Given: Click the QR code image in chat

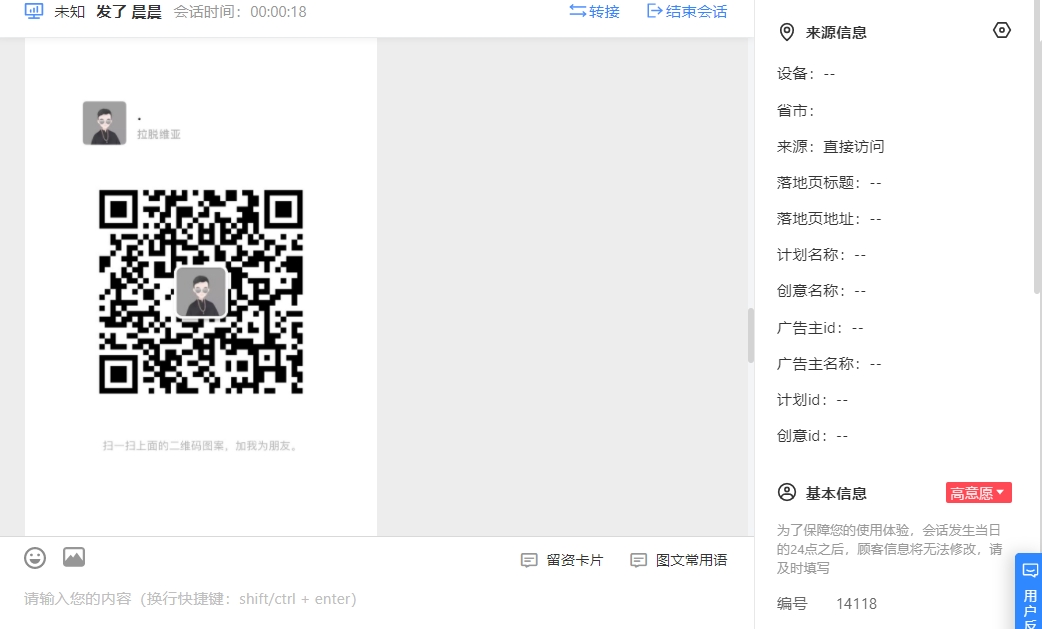Looking at the screenshot, I should click(201, 292).
